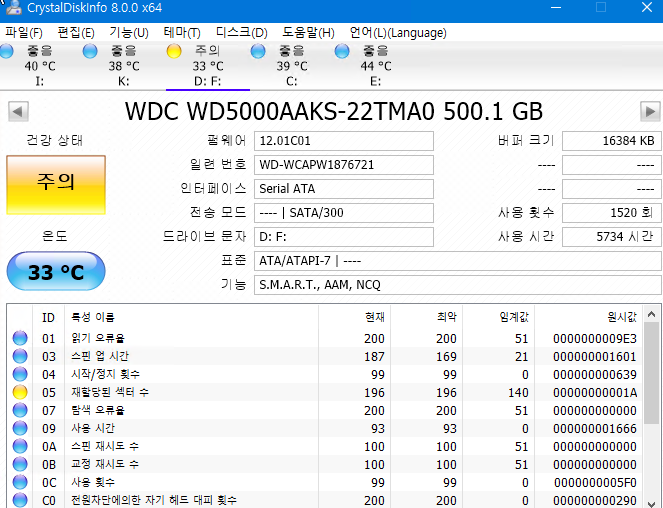Click the 임계값 column header
The height and width of the screenshot is (508, 663).
click(499, 317)
